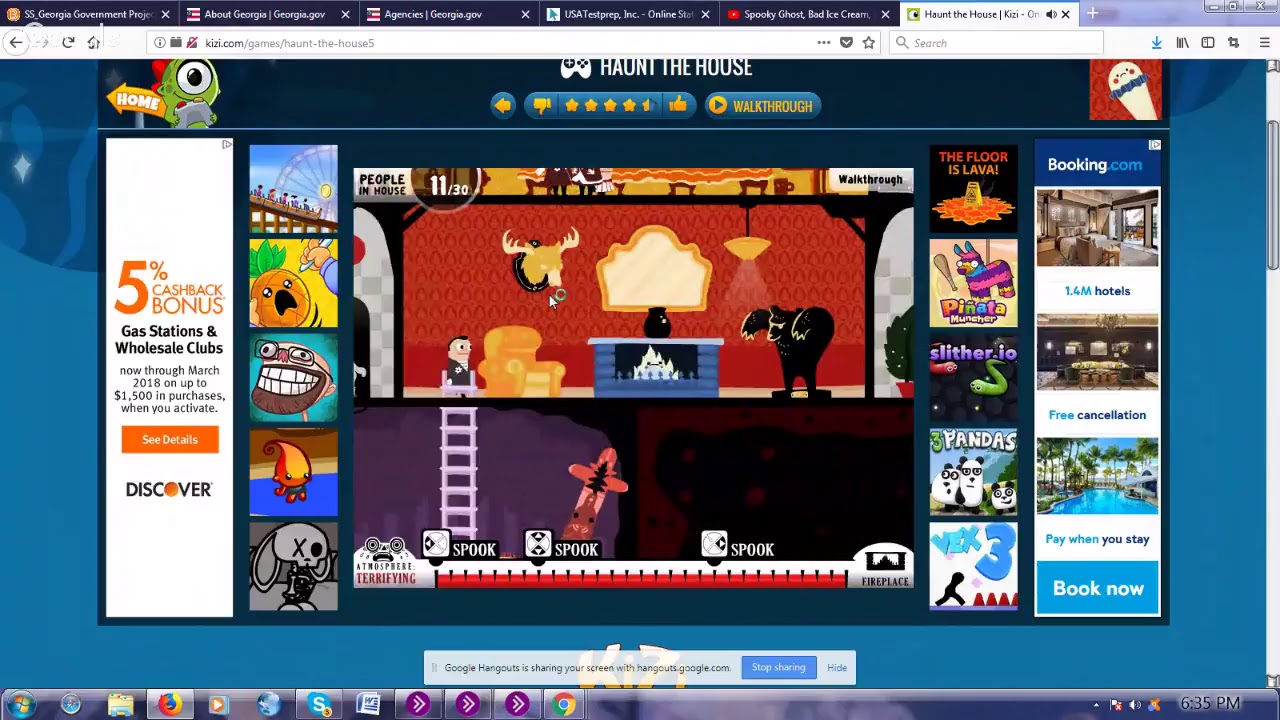Click the browser home button

(x=94, y=42)
